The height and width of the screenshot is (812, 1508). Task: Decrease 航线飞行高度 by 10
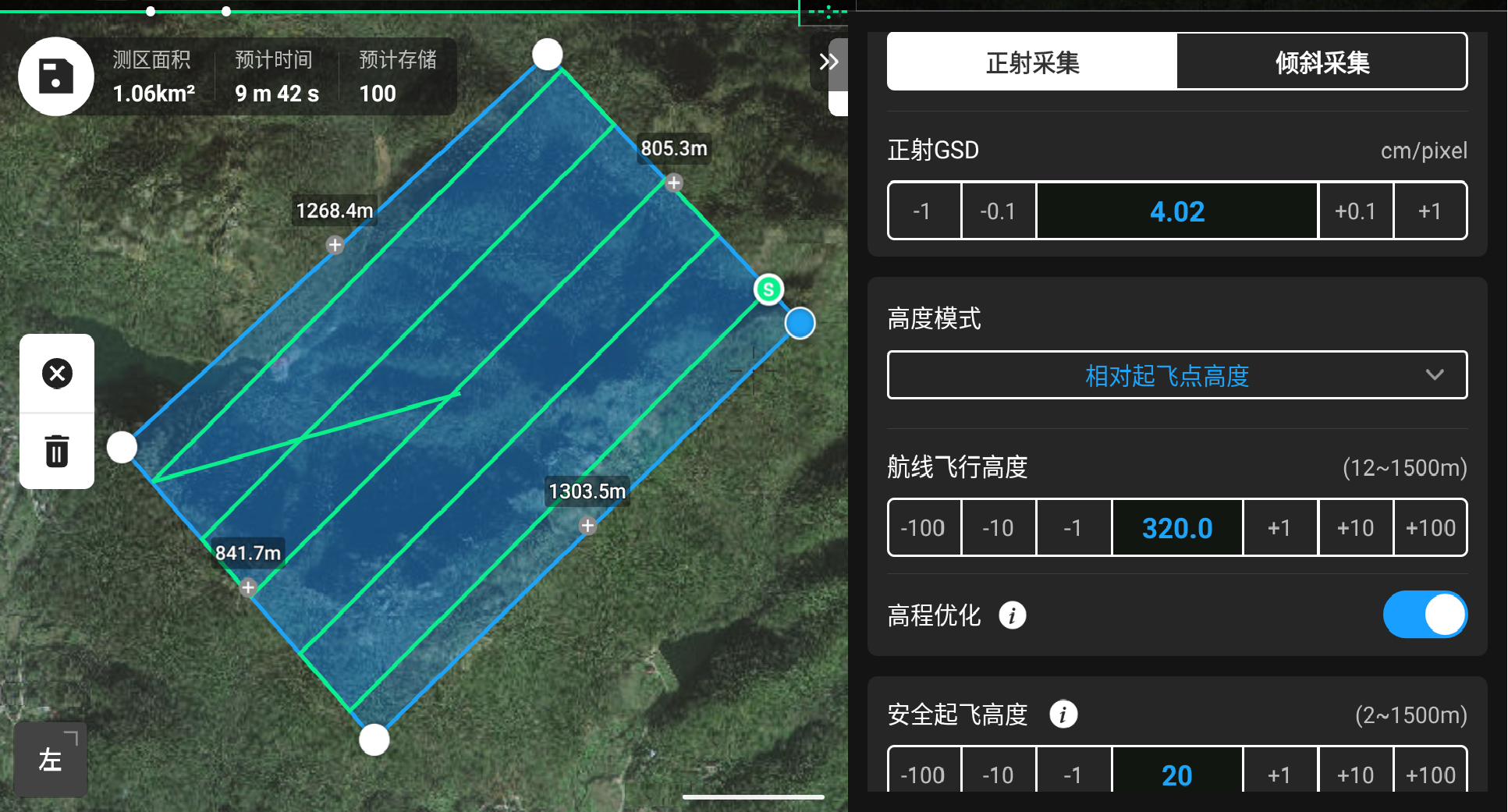point(999,528)
